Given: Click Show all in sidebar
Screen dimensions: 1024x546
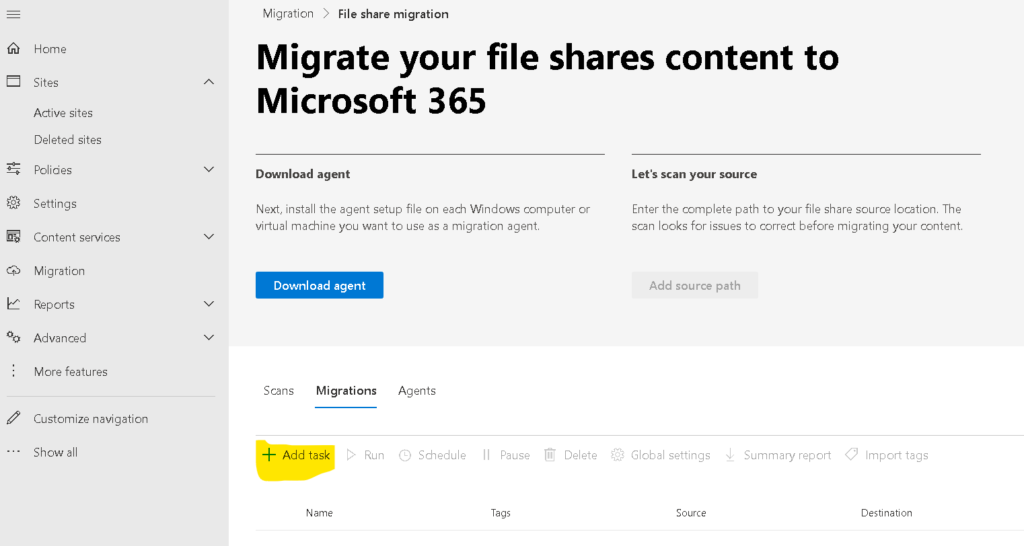Looking at the screenshot, I should [x=56, y=452].
